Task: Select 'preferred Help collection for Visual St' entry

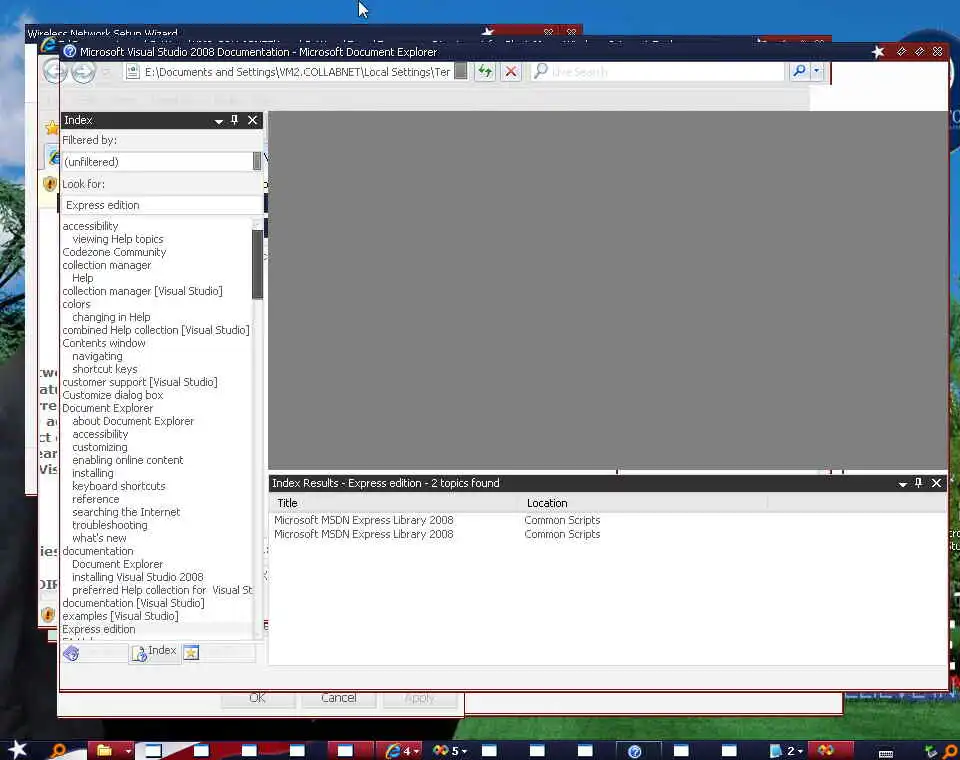Action: pyautogui.click(x=162, y=590)
